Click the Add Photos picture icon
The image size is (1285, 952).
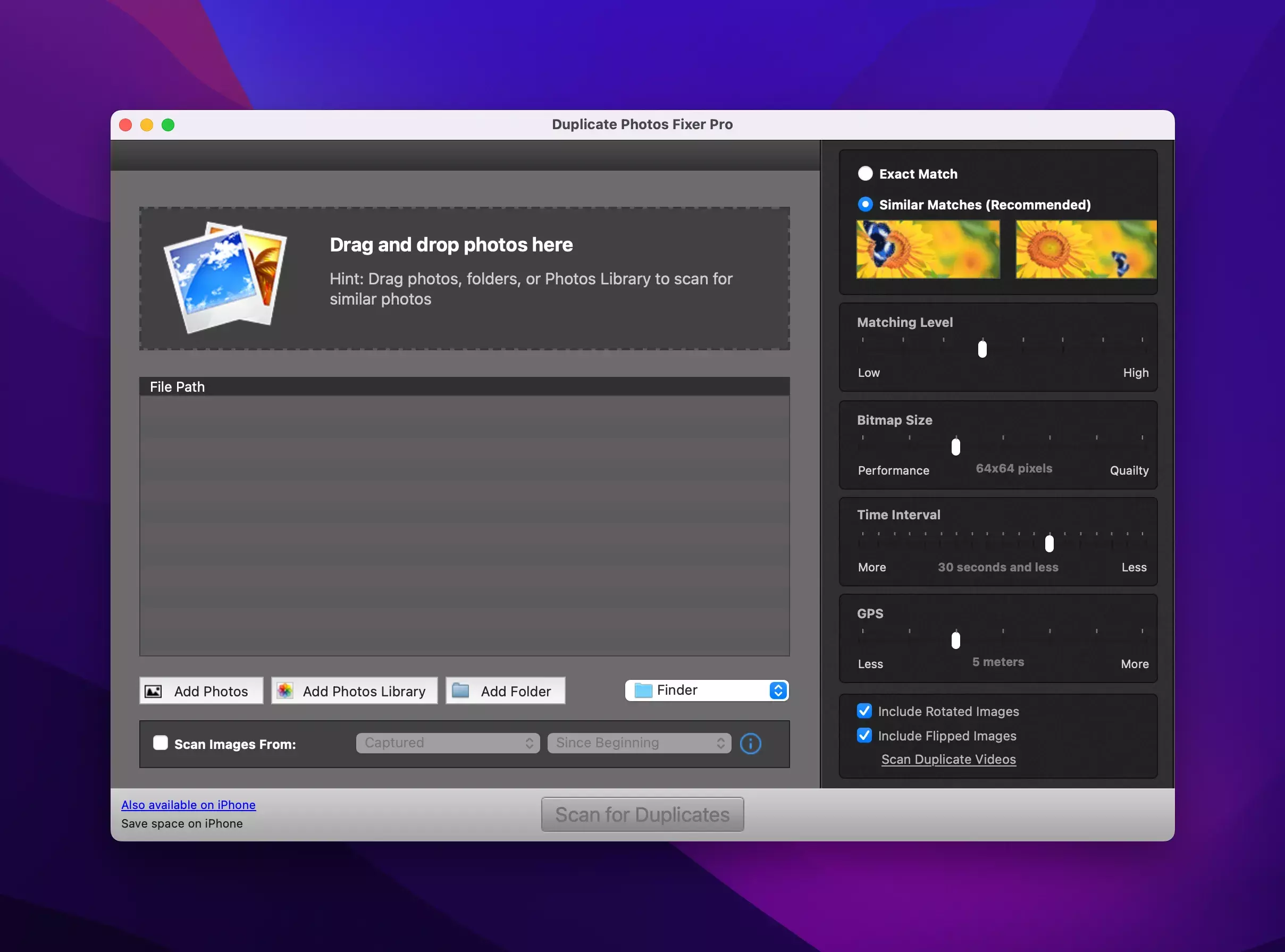click(x=153, y=691)
